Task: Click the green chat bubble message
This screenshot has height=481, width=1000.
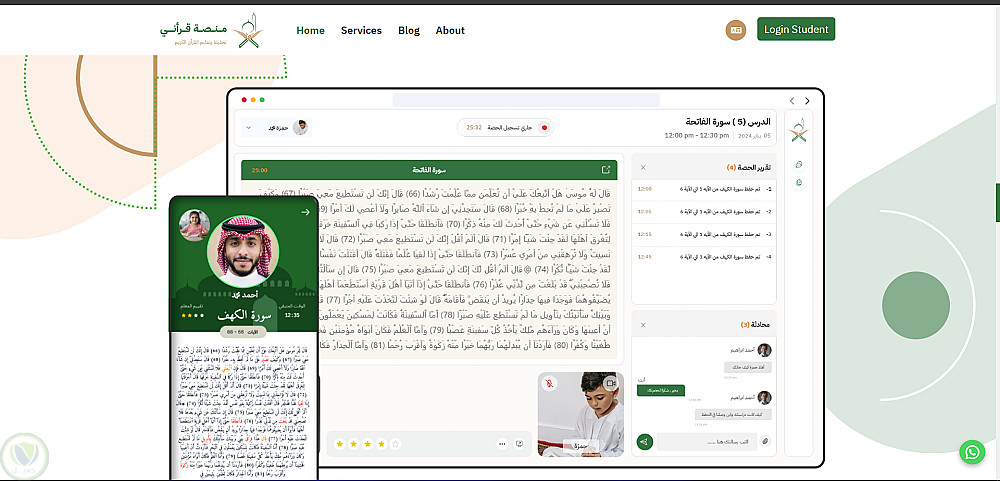Action: click(x=661, y=390)
